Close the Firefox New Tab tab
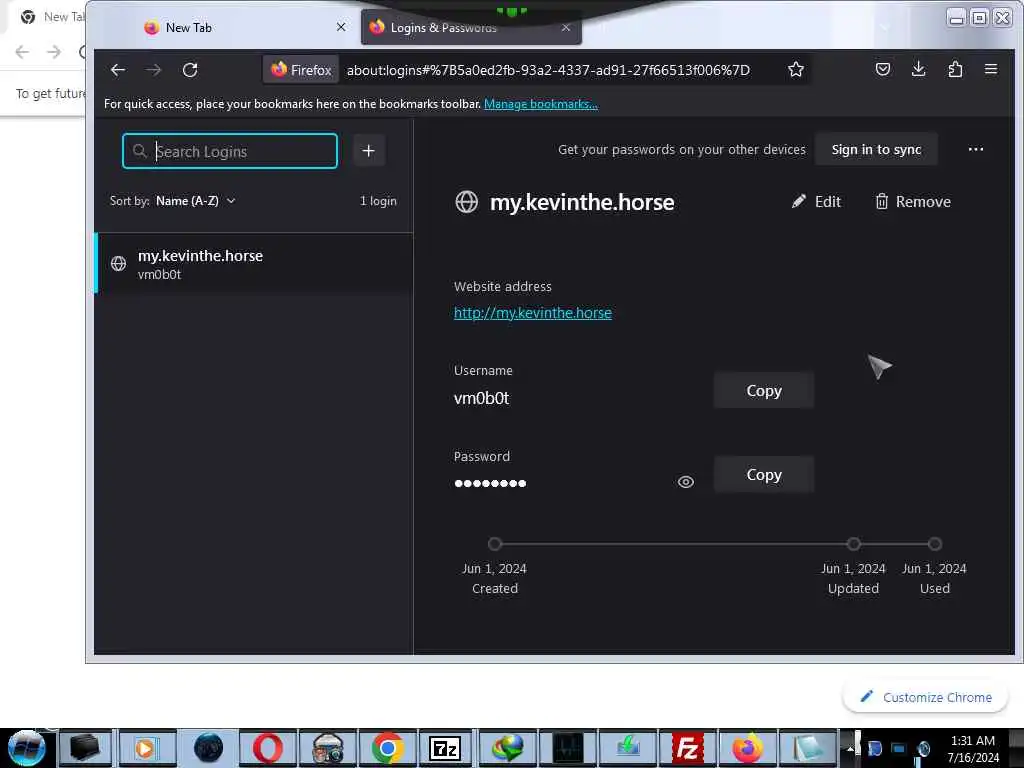Screen dimensions: 1024x768 [341, 27]
